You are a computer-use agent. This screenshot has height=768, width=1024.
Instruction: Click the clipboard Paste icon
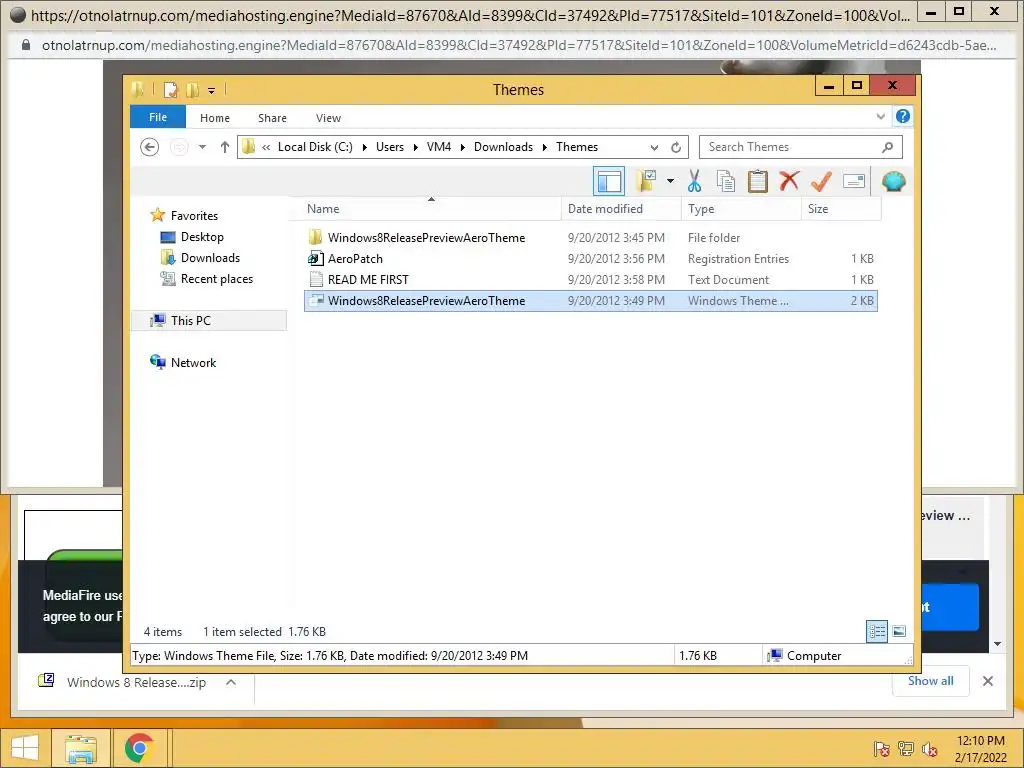pyautogui.click(x=758, y=181)
